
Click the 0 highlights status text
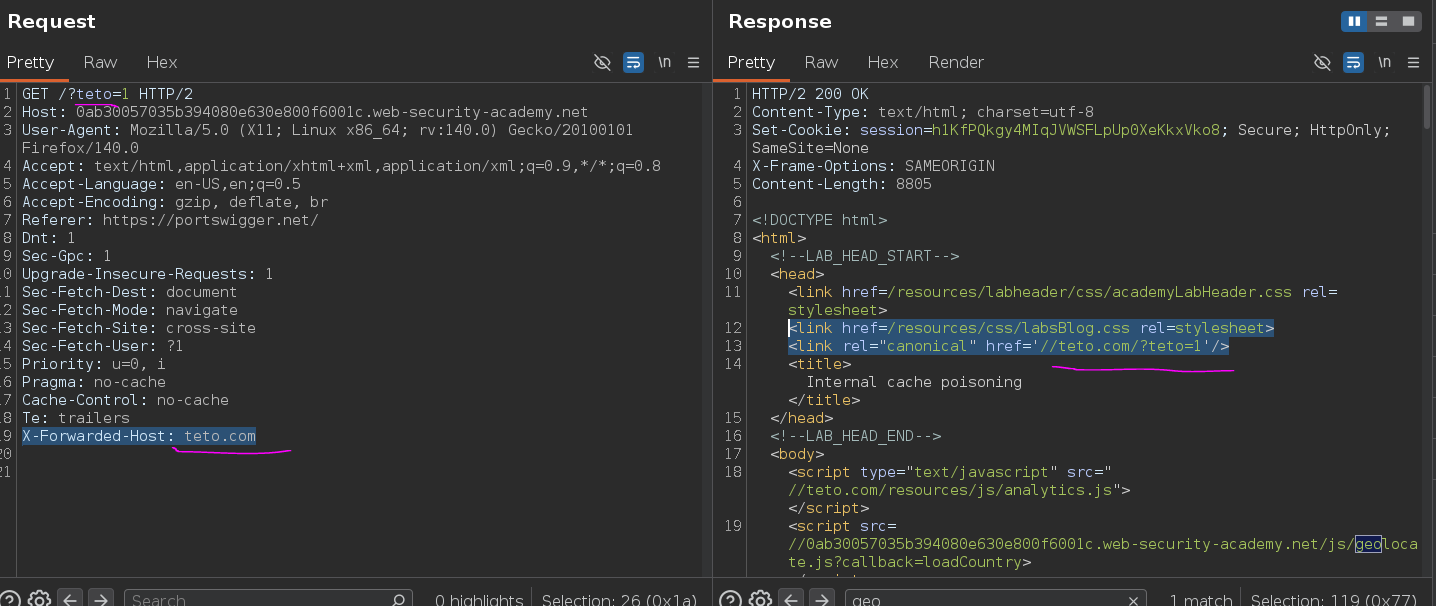click(479, 600)
